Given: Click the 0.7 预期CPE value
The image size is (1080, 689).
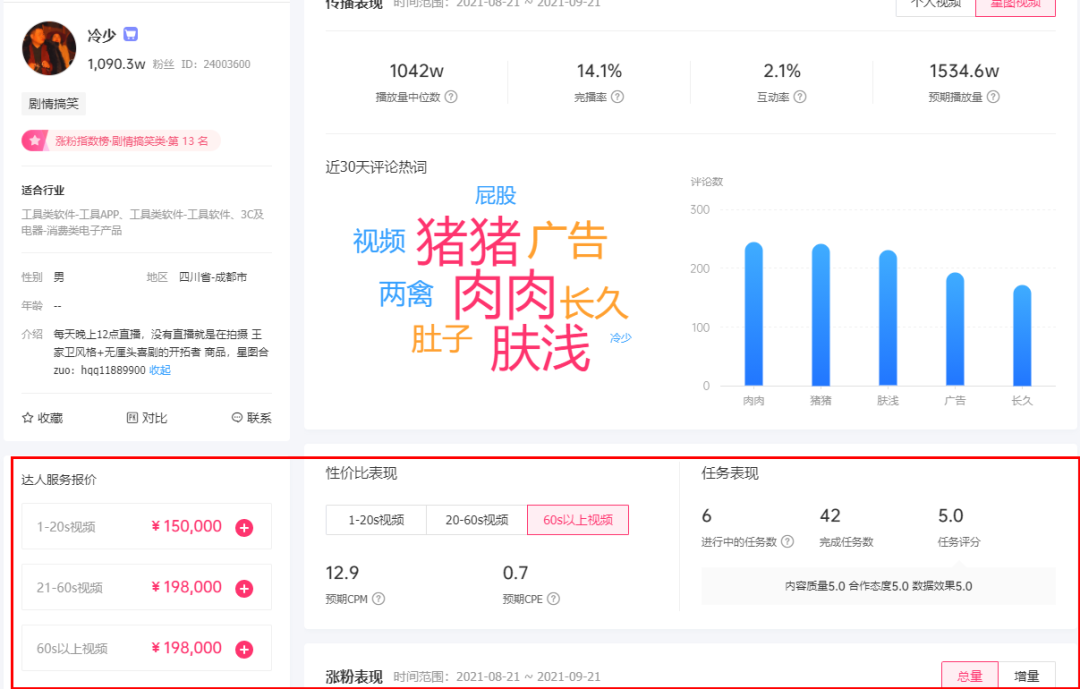Looking at the screenshot, I should point(515,573).
